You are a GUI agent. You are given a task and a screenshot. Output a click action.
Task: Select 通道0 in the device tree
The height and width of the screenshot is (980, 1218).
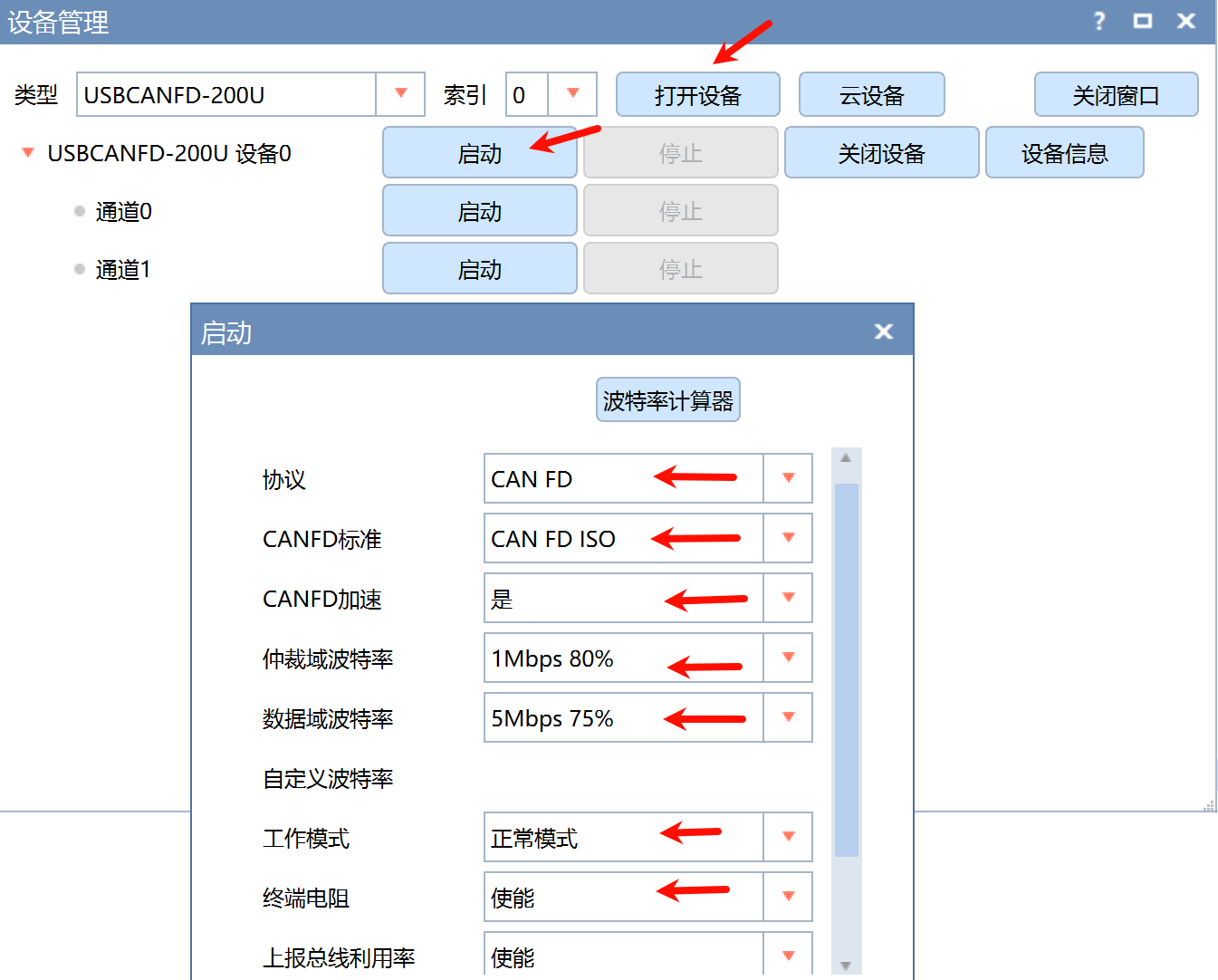coord(124,212)
